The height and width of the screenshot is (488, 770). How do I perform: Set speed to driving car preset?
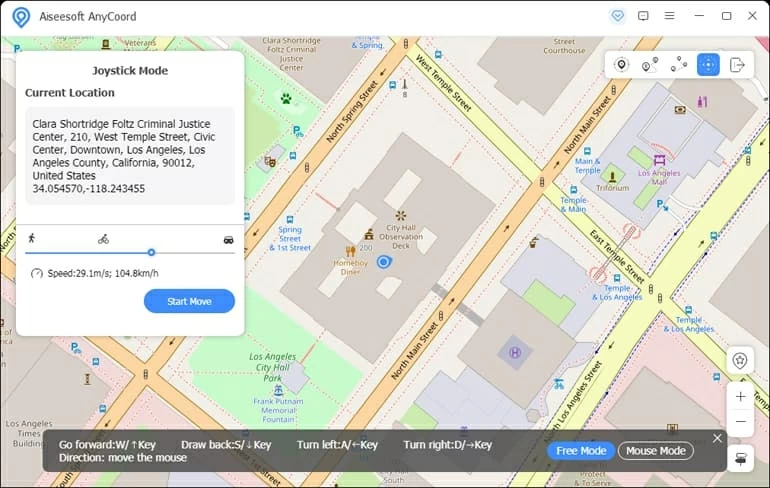pyautogui.click(x=228, y=240)
